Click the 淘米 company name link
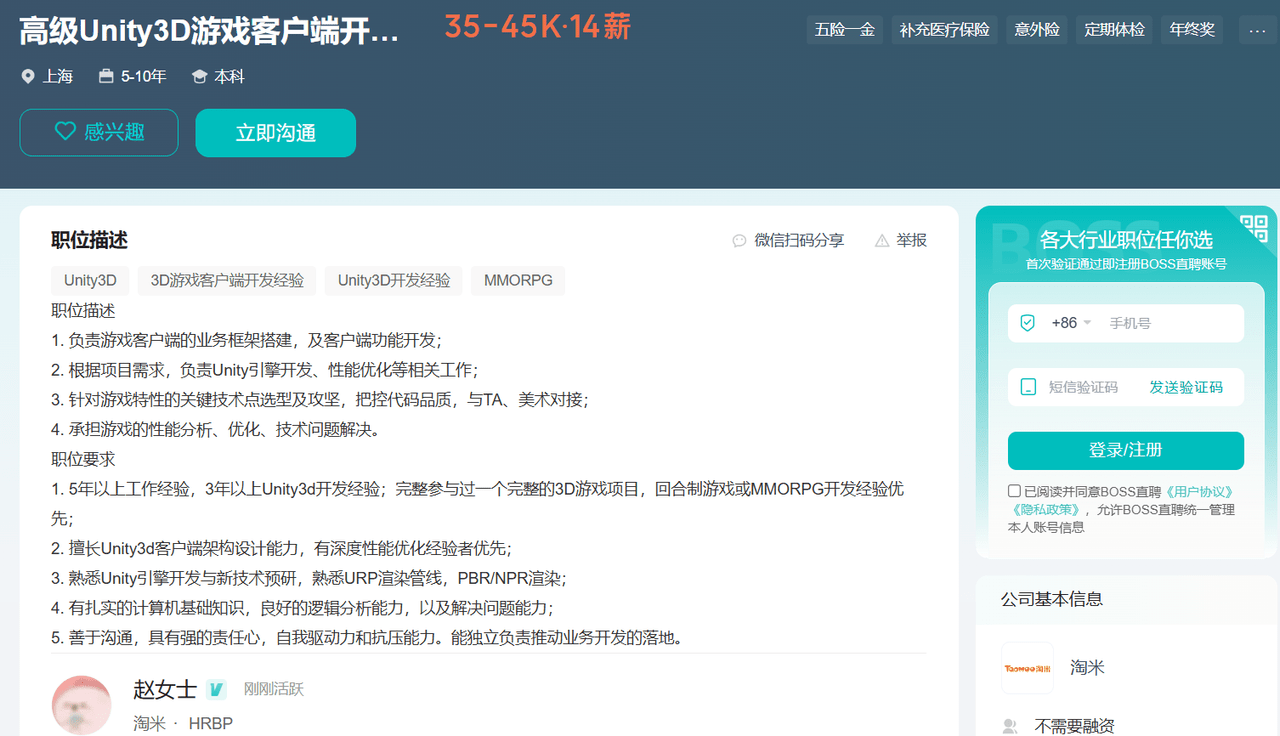1280x736 pixels. [1087, 668]
